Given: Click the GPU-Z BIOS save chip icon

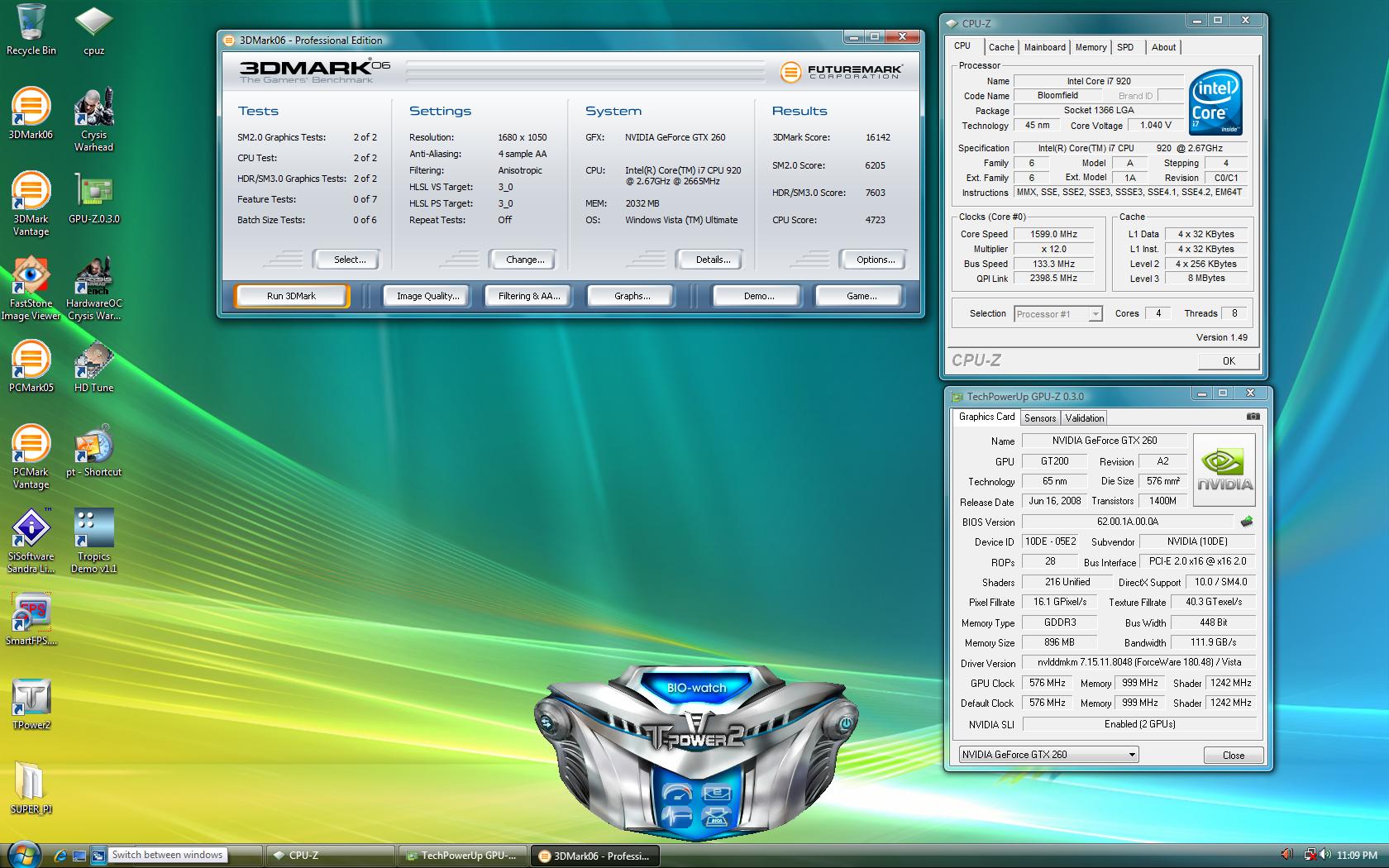Looking at the screenshot, I should pyautogui.click(x=1247, y=522).
